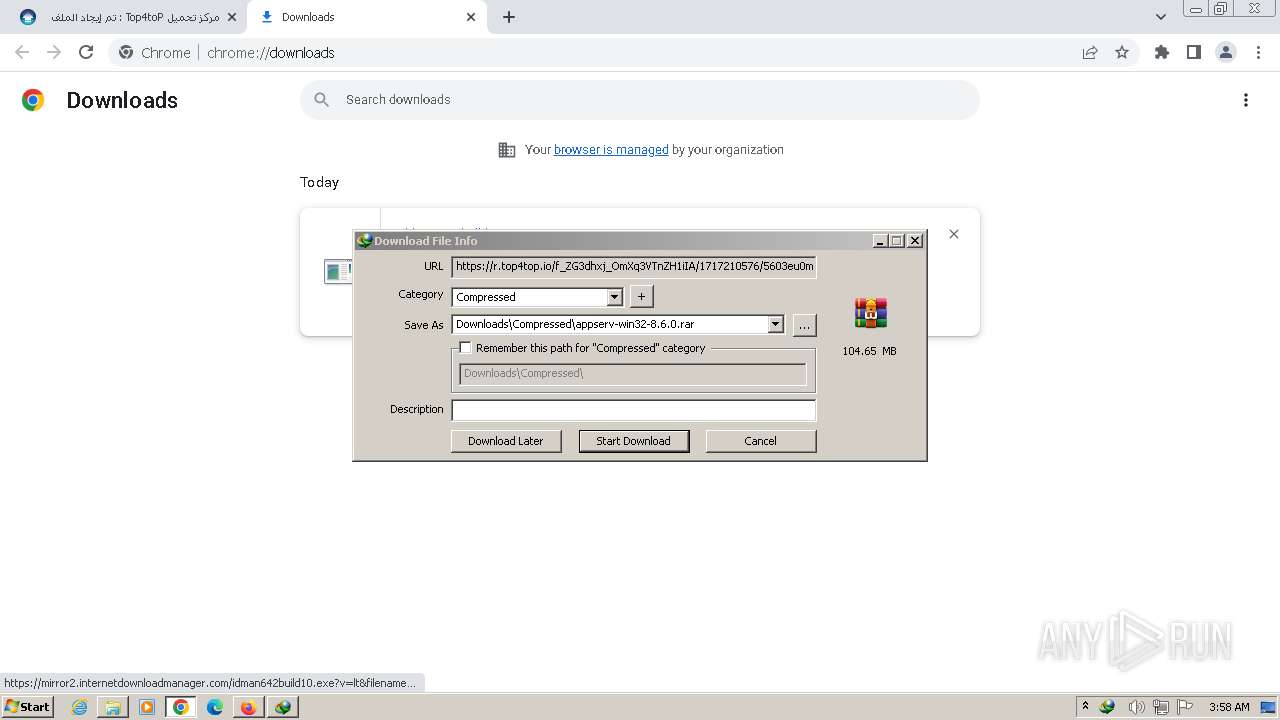Launch Internet Explorer from taskbar
Screen dimensions: 1280x720
[80, 707]
